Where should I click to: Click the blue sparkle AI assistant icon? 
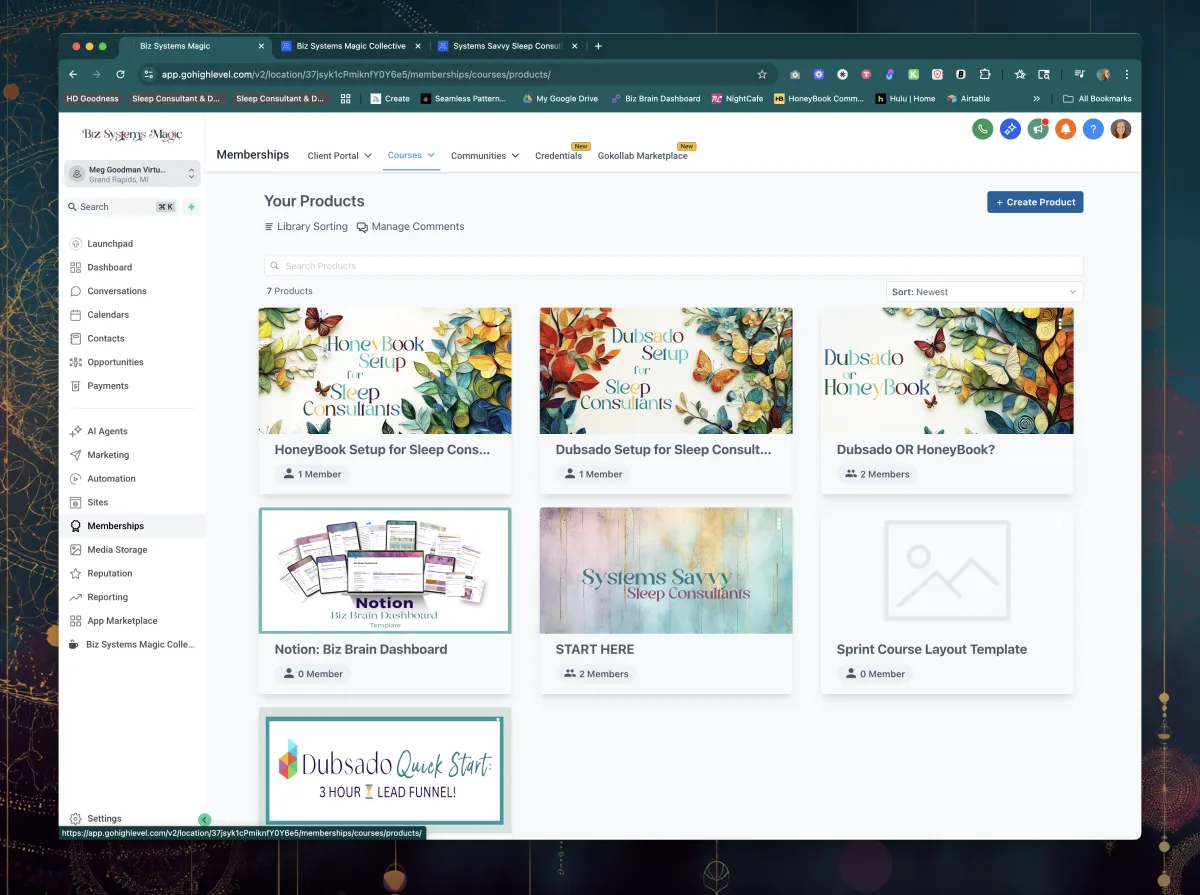click(x=1010, y=129)
